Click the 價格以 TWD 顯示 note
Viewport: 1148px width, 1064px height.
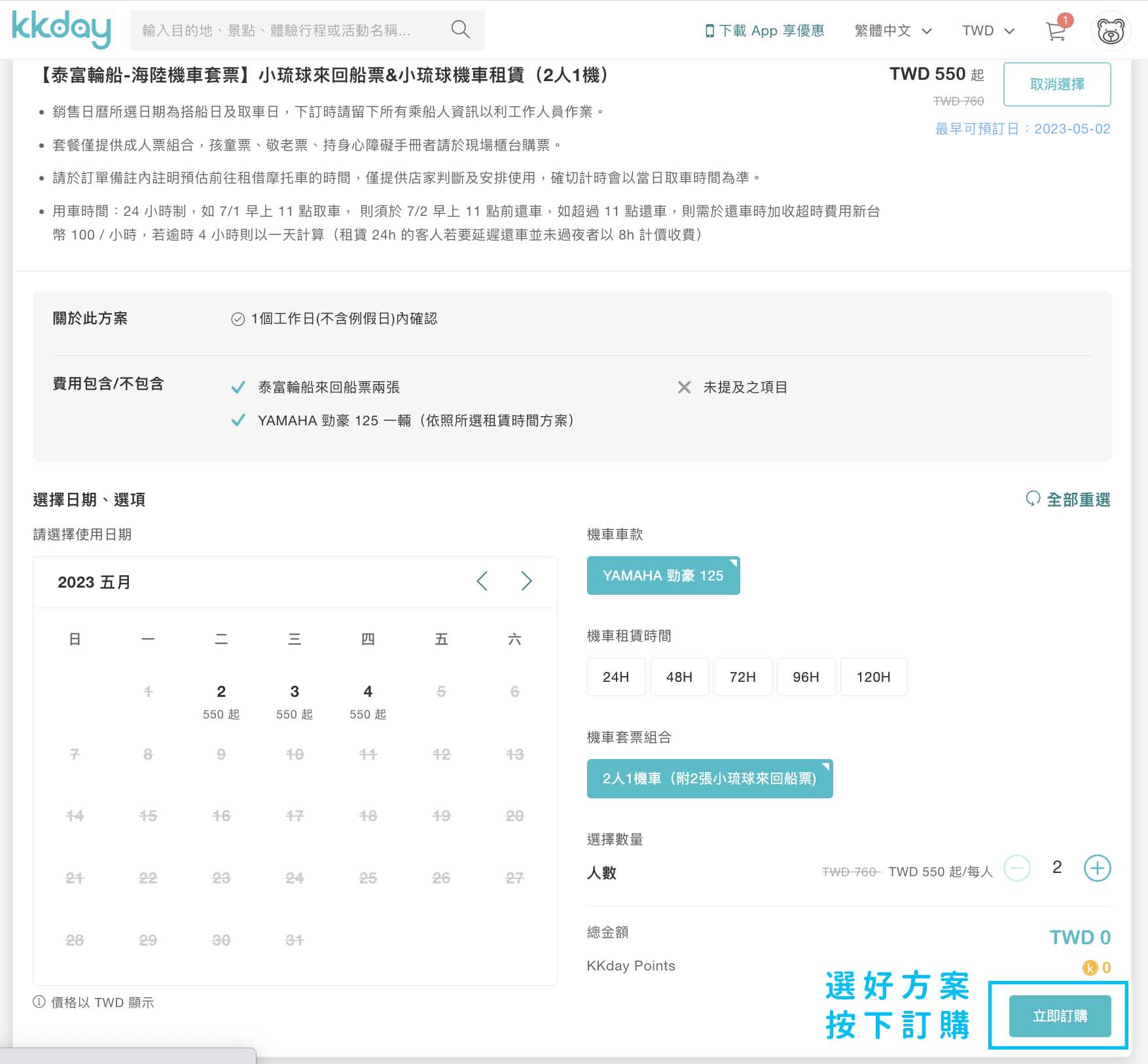102,1002
